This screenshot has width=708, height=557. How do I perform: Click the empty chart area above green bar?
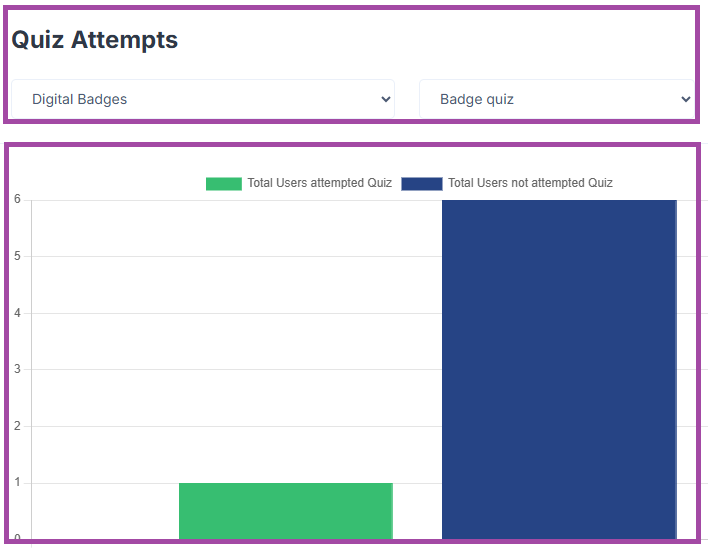tap(285, 340)
